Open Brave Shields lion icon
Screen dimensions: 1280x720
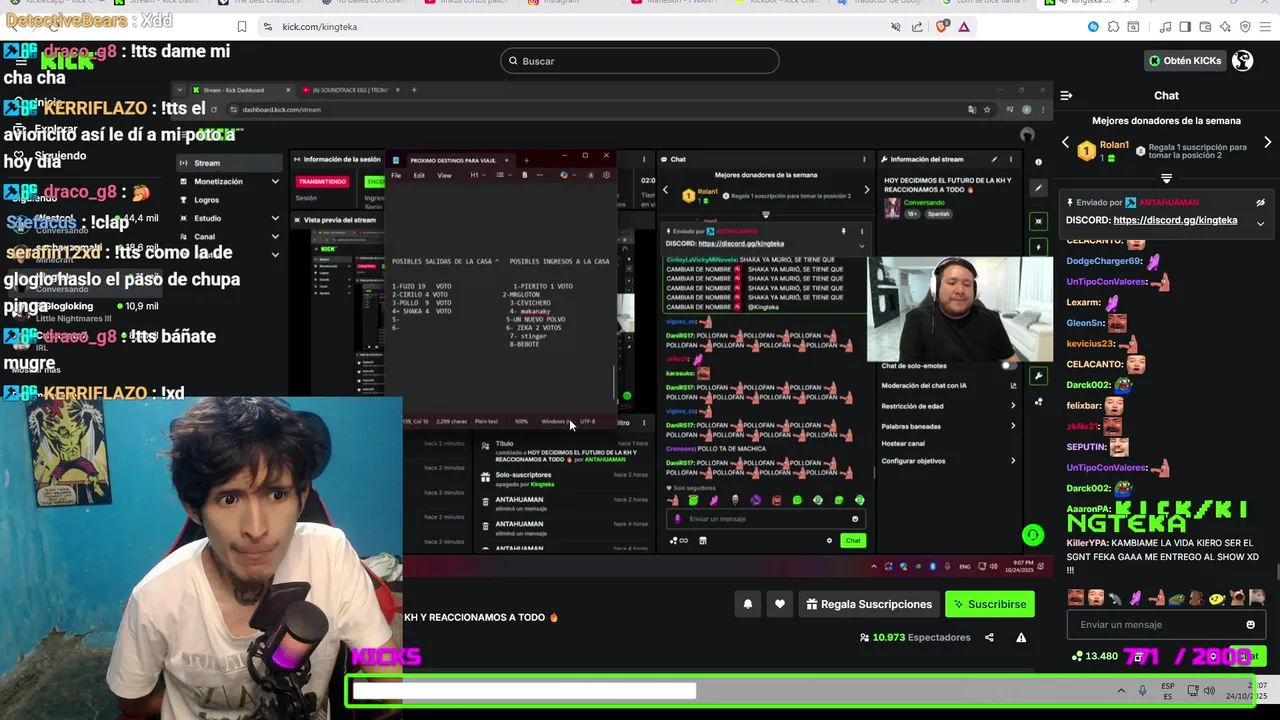pos(942,27)
